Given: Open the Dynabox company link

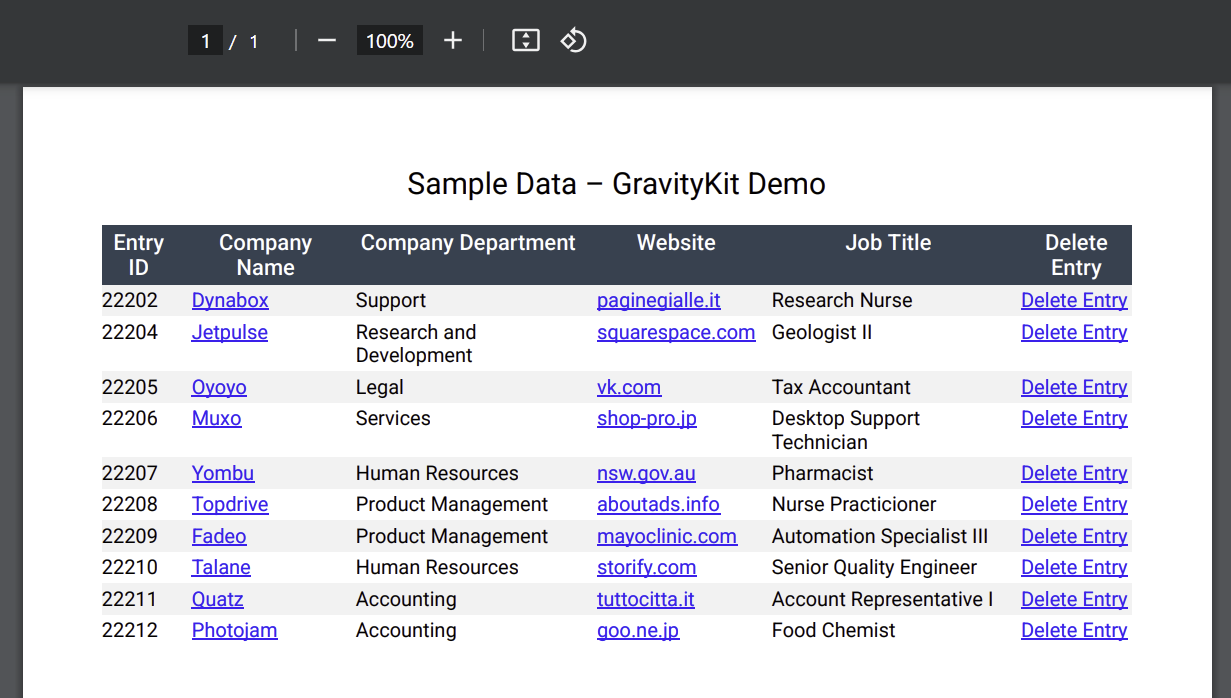Looking at the screenshot, I should tap(230, 301).
